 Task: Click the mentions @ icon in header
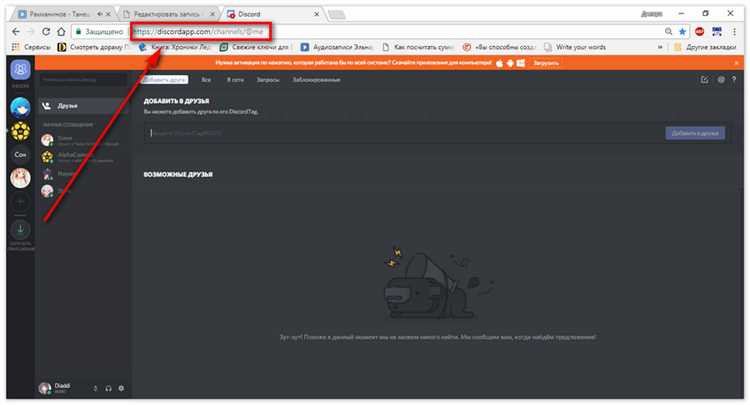721,80
